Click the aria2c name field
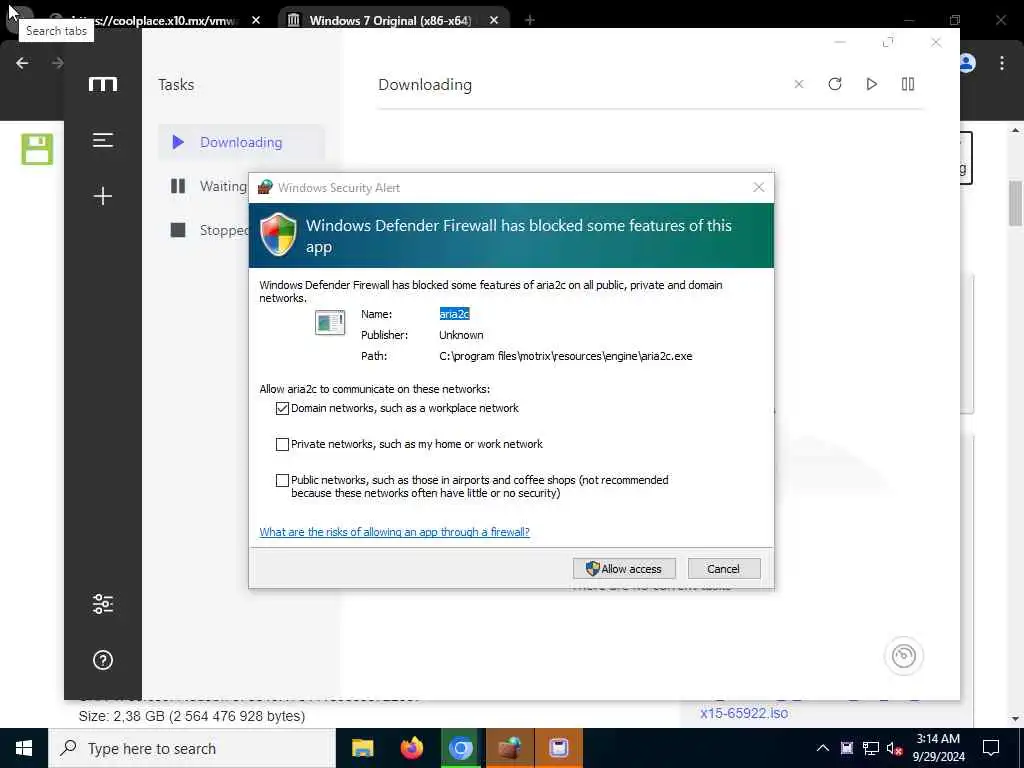The width and height of the screenshot is (1024, 768). point(455,314)
